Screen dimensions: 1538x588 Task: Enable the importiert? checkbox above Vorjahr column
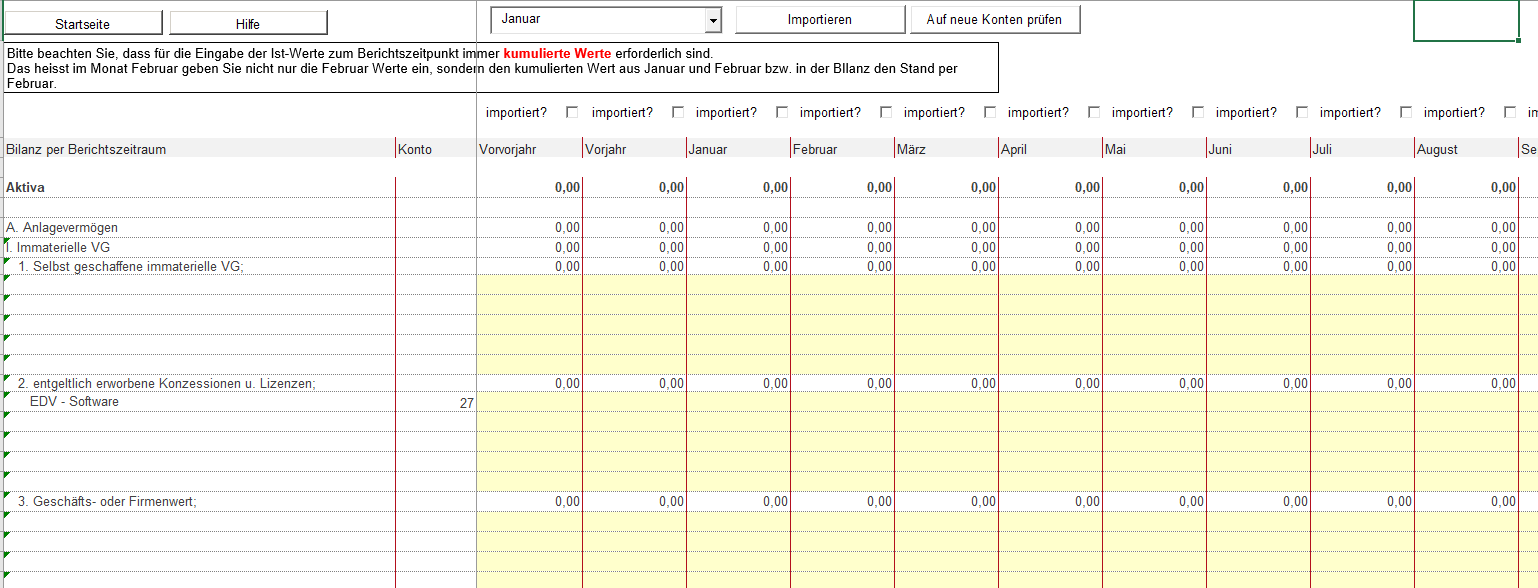678,113
